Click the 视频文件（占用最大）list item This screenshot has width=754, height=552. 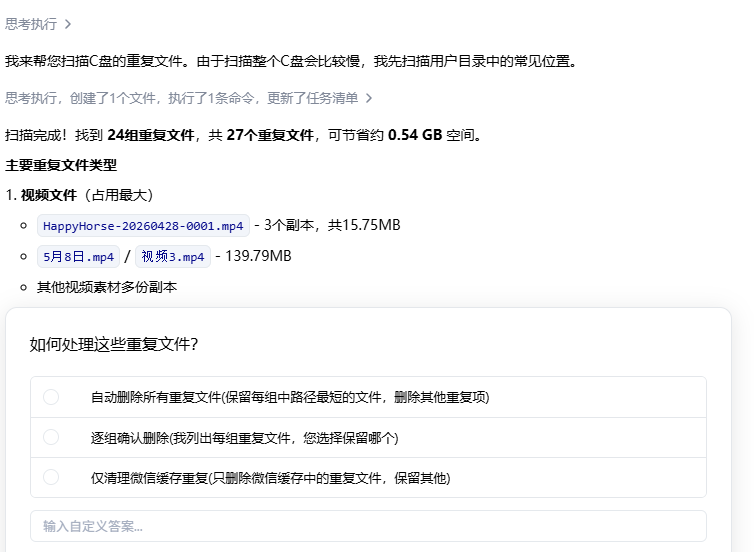click(80, 195)
